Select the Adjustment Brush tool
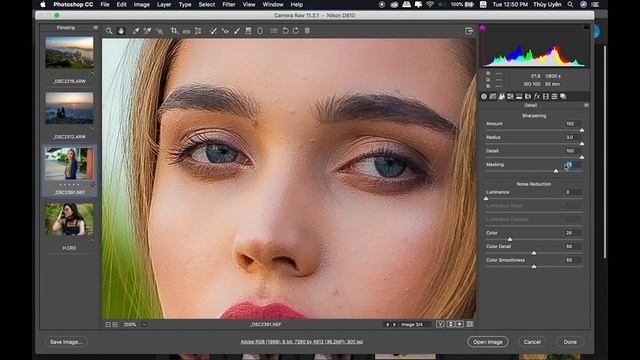This screenshot has height=360, width=640. pyautogui.click(x=237, y=31)
